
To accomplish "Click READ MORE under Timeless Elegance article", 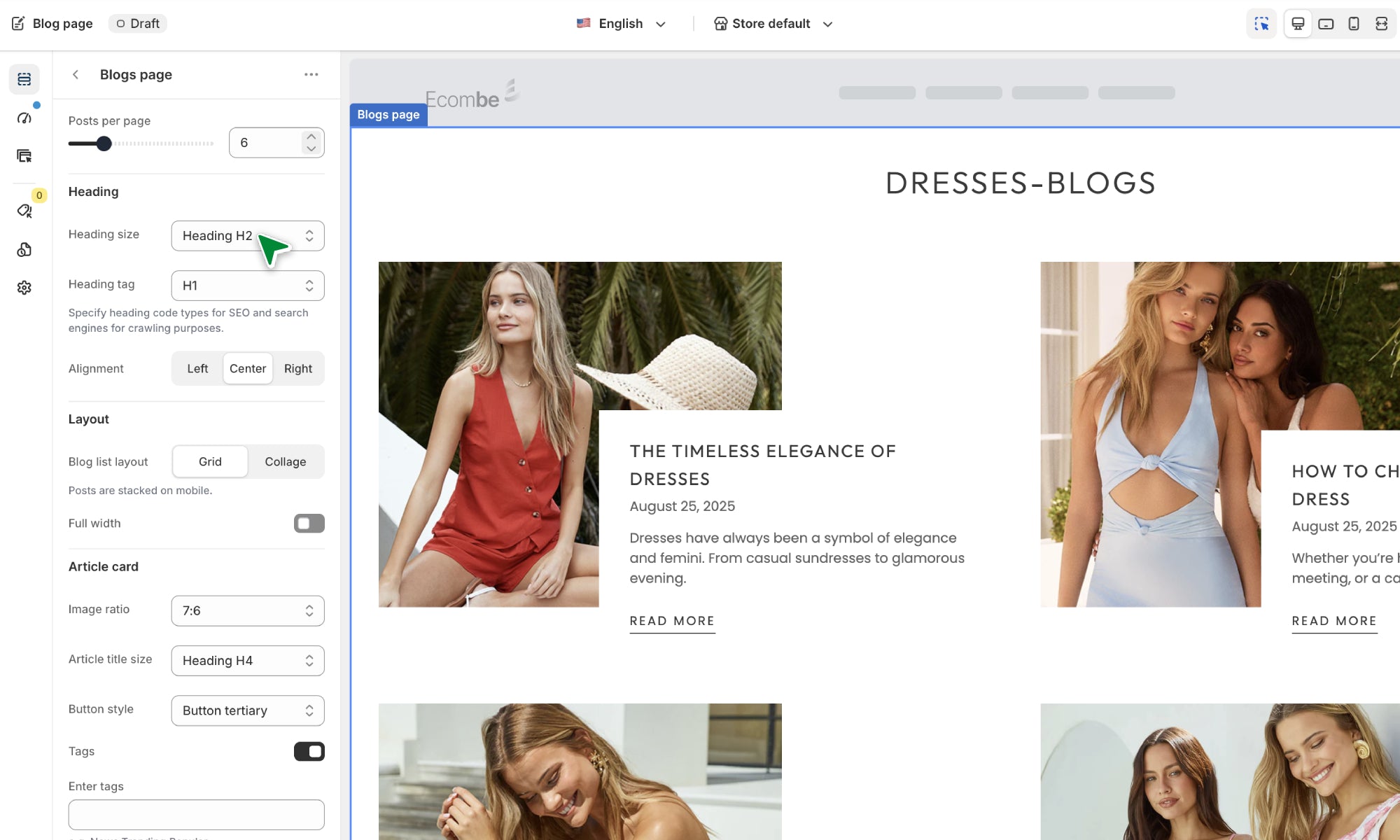I will point(672,621).
